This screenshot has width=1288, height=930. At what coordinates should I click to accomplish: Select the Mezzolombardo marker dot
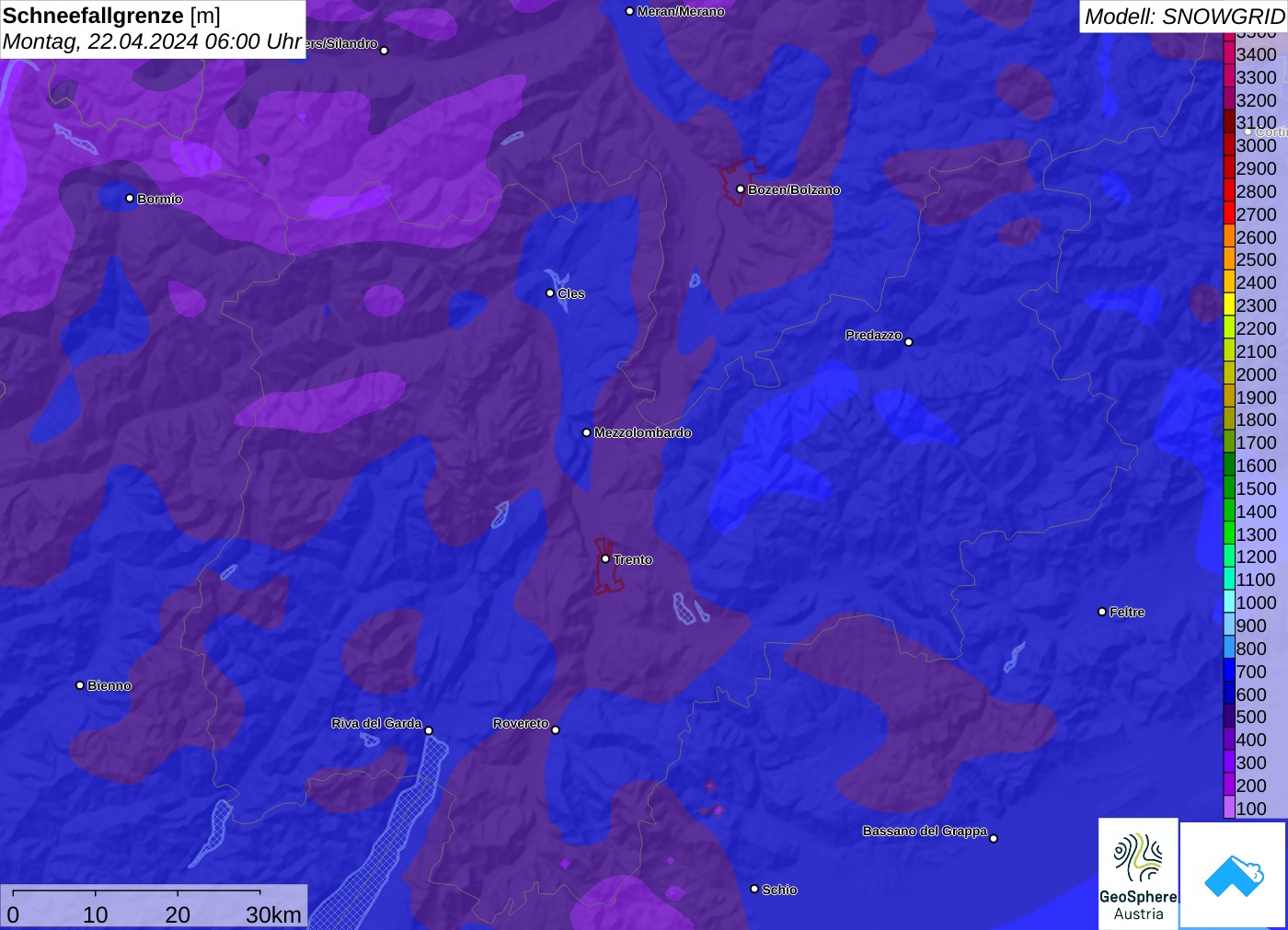(x=587, y=432)
